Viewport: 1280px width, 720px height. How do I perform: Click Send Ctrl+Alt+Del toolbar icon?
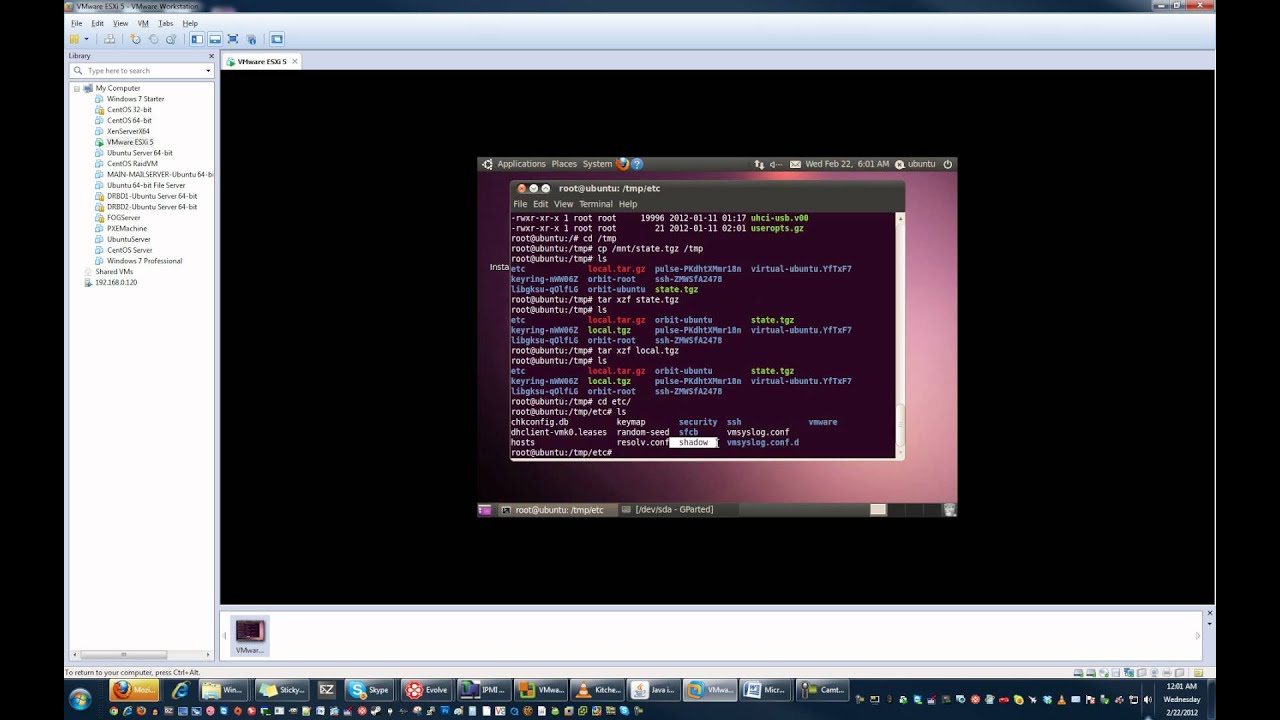[x=110, y=39]
